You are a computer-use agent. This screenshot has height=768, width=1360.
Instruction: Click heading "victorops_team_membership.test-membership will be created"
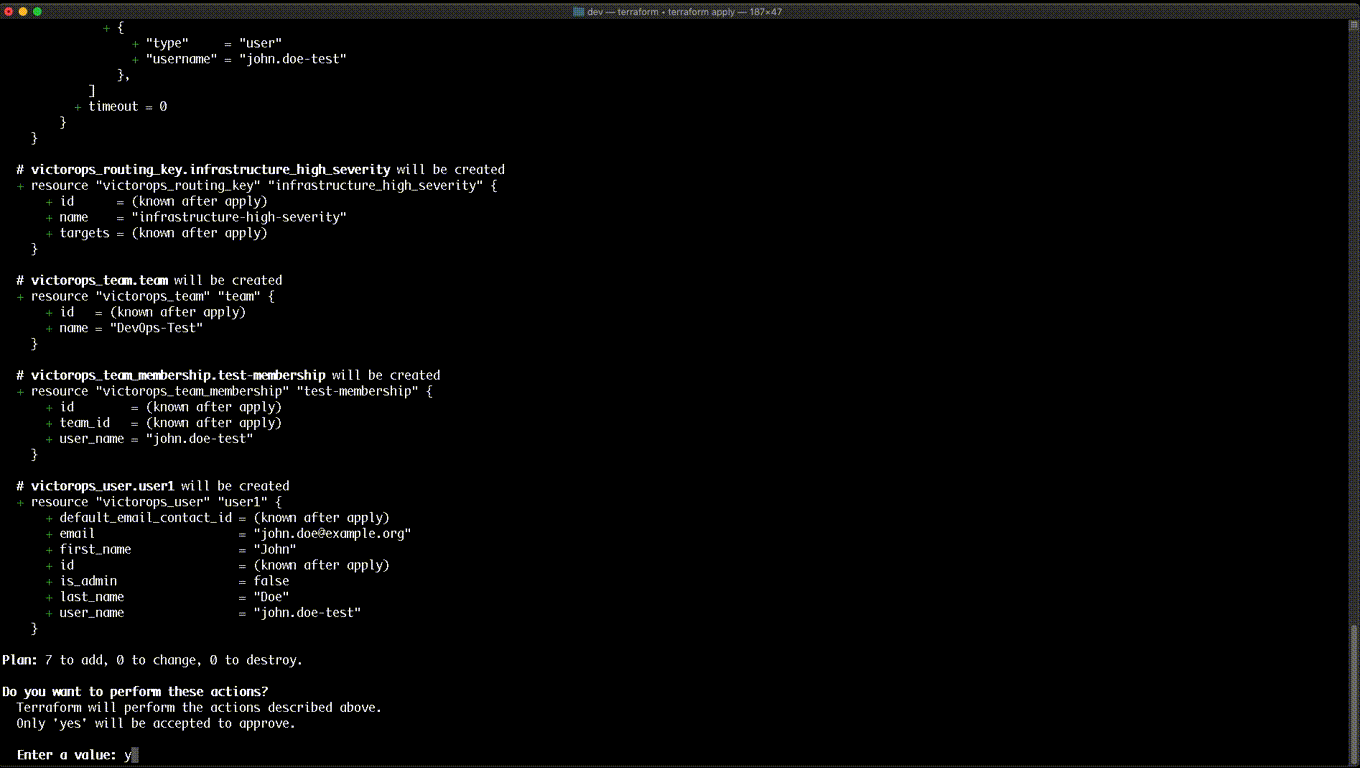pyautogui.click(x=228, y=375)
